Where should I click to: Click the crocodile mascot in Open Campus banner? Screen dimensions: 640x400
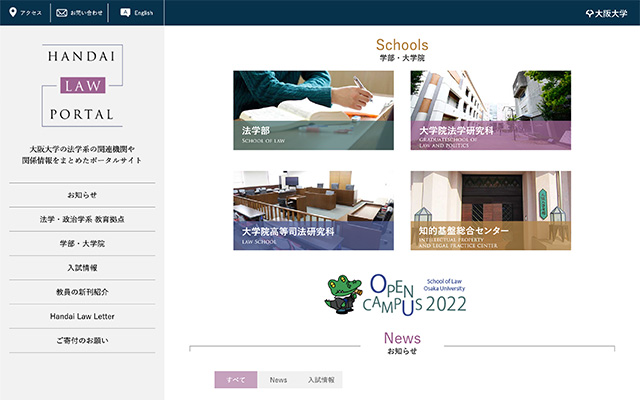pos(342,295)
